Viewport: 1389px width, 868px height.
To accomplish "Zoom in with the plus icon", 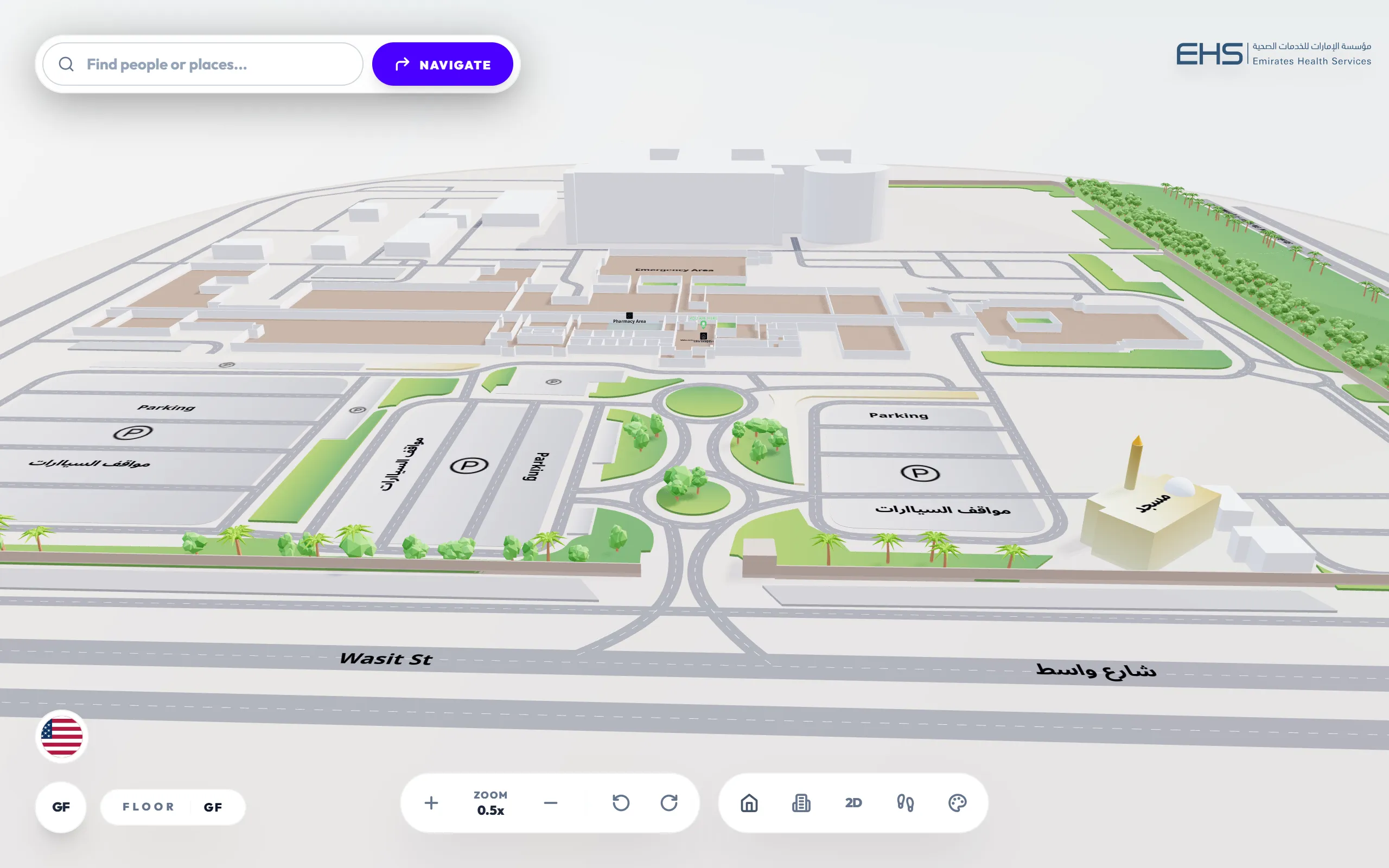I will pos(431,802).
